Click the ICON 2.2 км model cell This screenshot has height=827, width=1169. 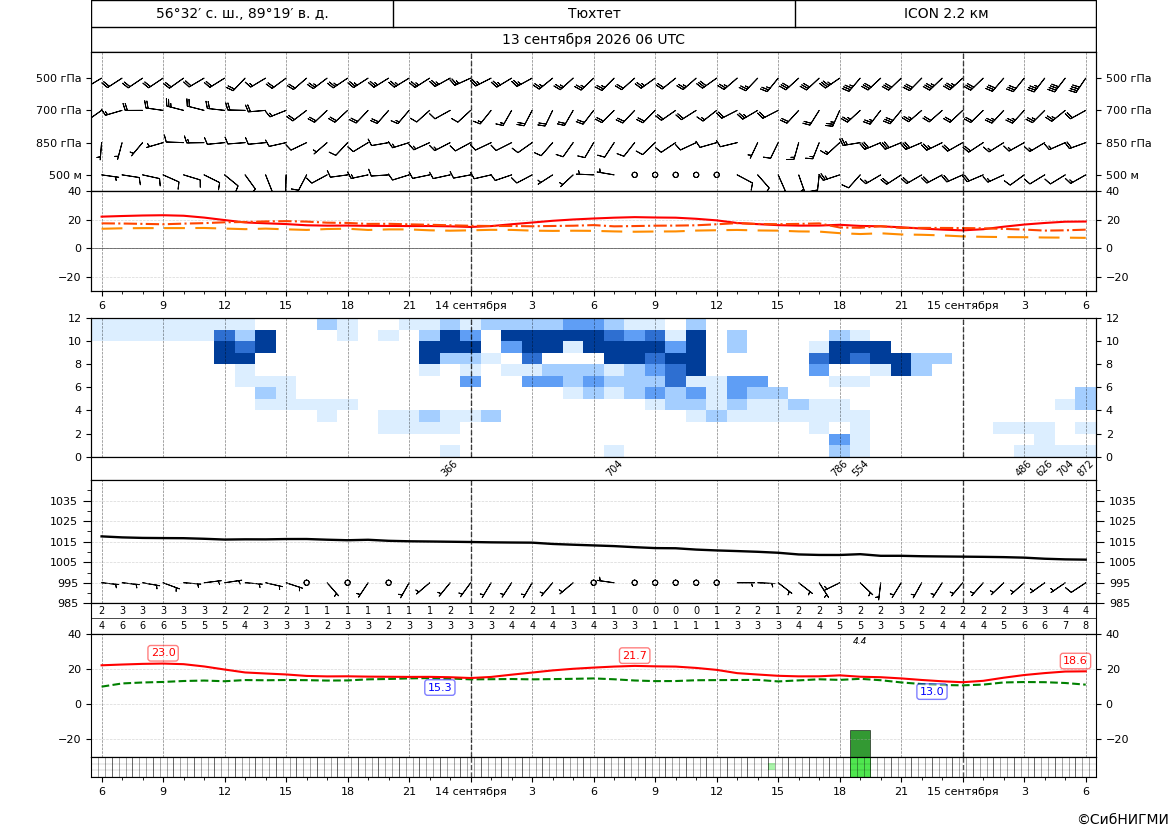pos(946,13)
